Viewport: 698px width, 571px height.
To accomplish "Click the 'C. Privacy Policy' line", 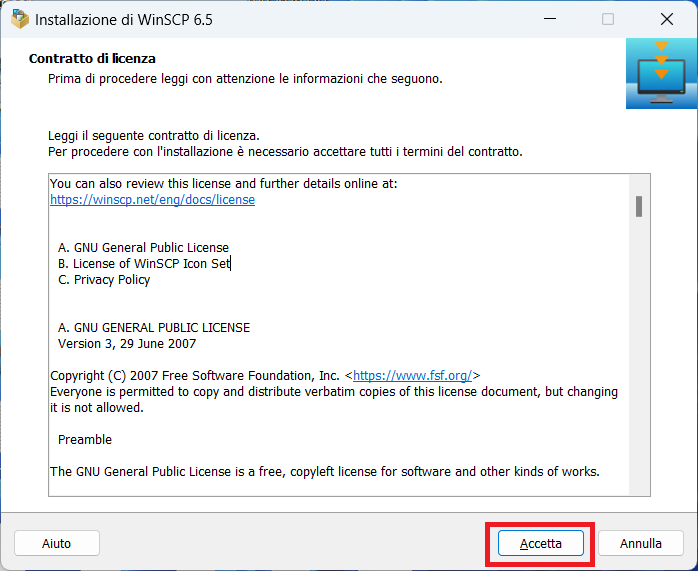I will (104, 280).
